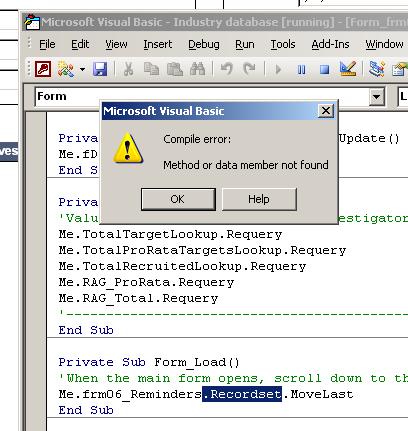This screenshot has height=431, width=408.
Task: Save the project with the floppy disk icon
Action: coord(100,69)
